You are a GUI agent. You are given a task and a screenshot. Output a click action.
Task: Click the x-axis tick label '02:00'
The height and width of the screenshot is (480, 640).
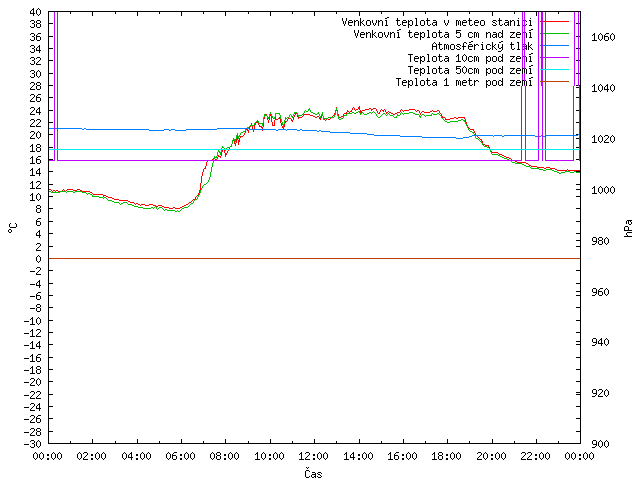click(x=91, y=456)
